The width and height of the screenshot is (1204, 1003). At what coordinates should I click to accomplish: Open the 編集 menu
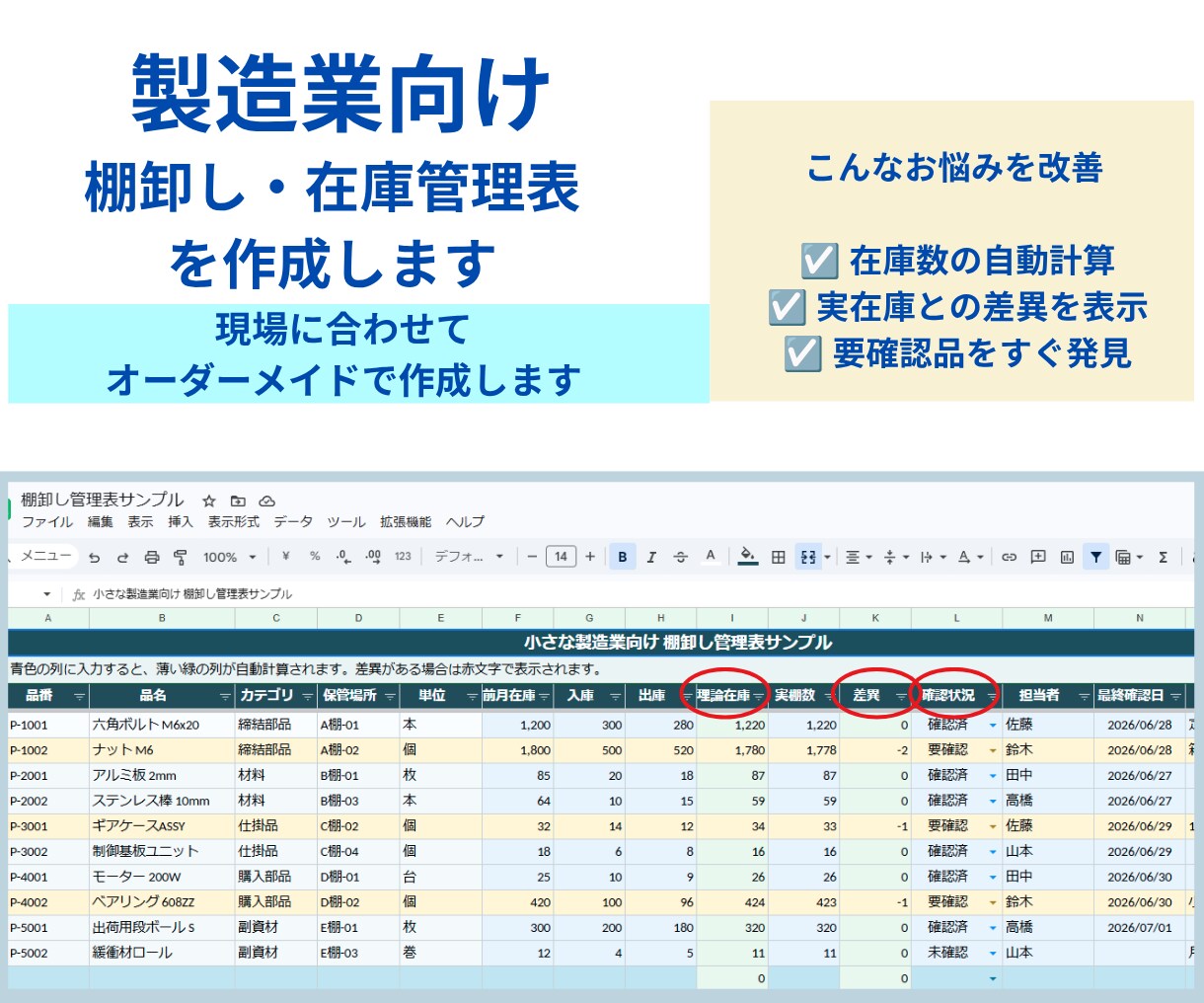click(100, 522)
